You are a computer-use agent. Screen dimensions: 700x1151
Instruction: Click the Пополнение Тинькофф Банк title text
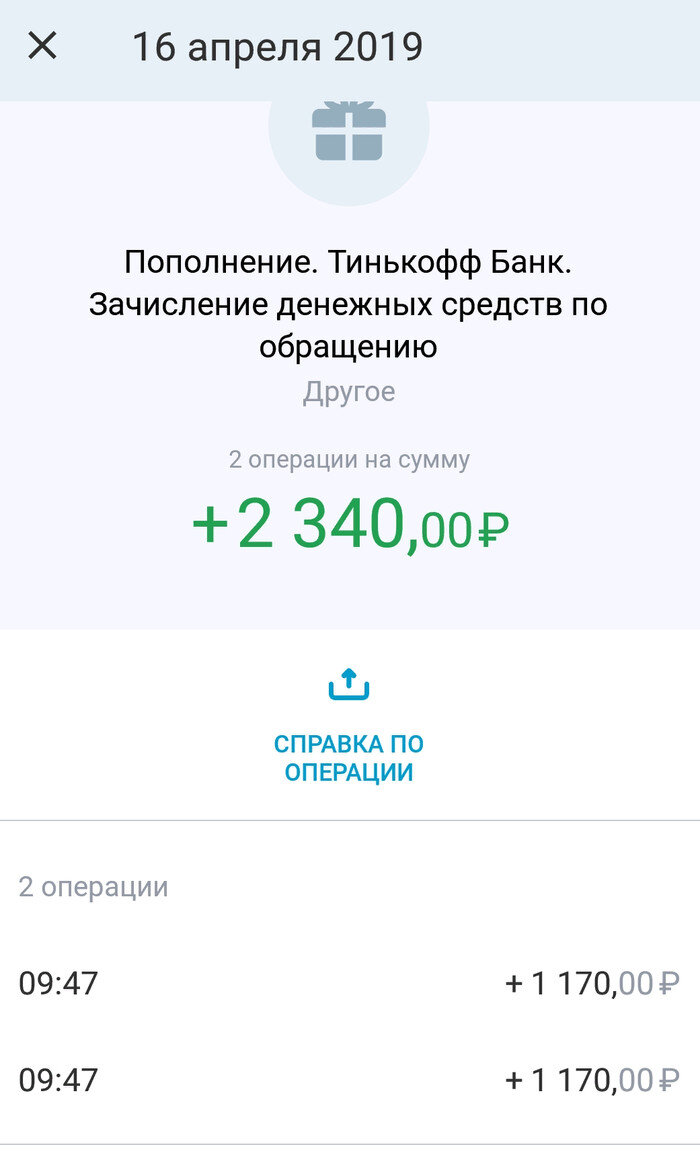(x=348, y=305)
